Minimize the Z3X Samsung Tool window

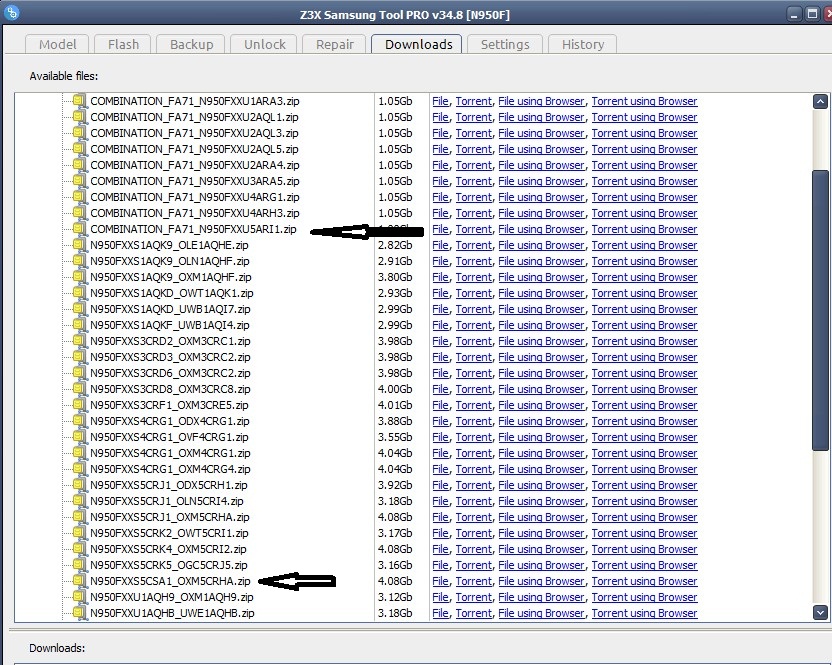pyautogui.click(x=794, y=14)
